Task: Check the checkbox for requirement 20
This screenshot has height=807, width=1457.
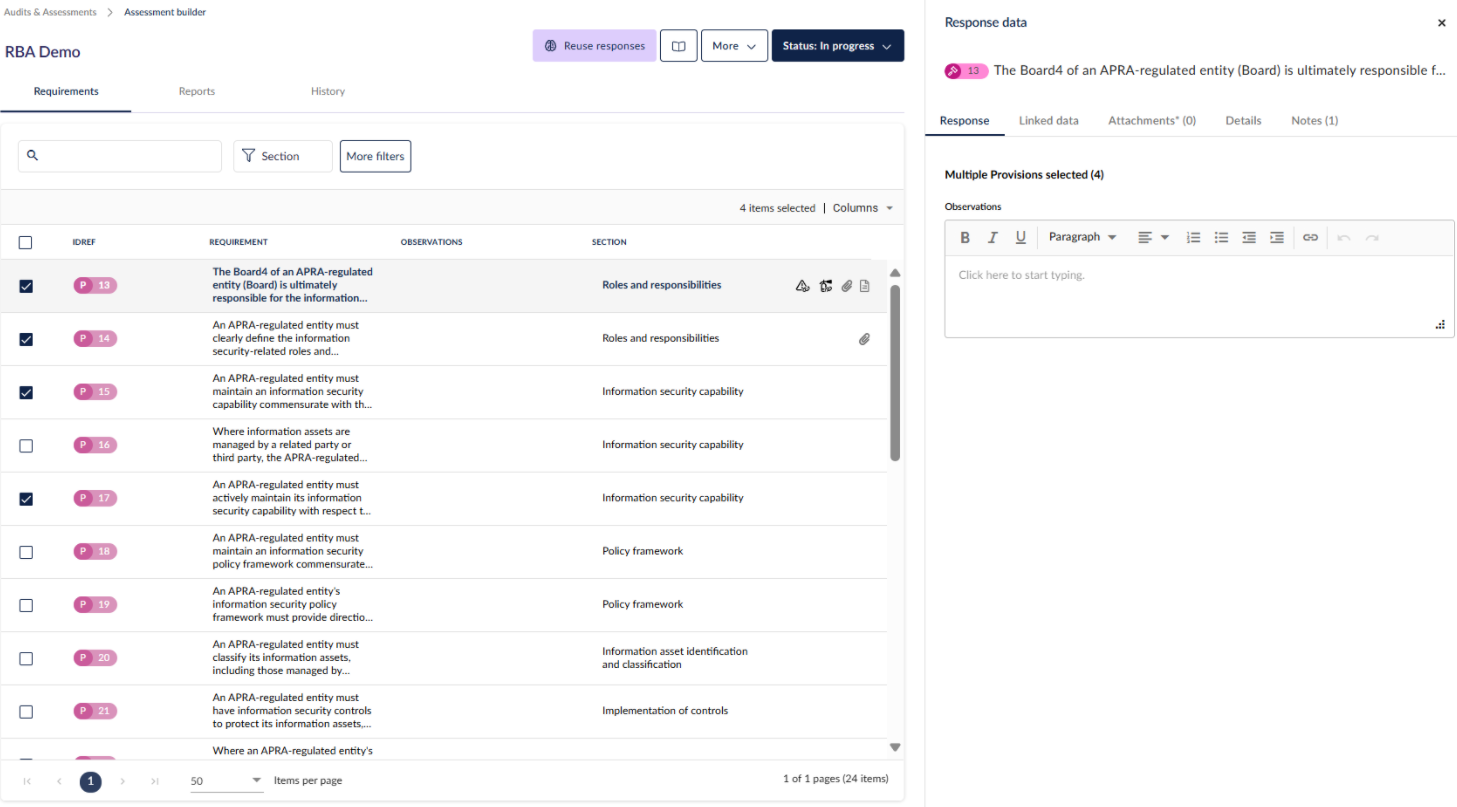Action: tap(26, 658)
